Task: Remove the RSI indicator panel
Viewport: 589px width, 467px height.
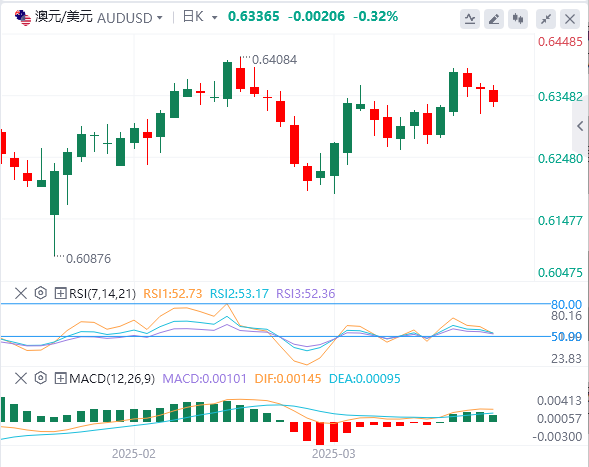Action: coord(21,293)
